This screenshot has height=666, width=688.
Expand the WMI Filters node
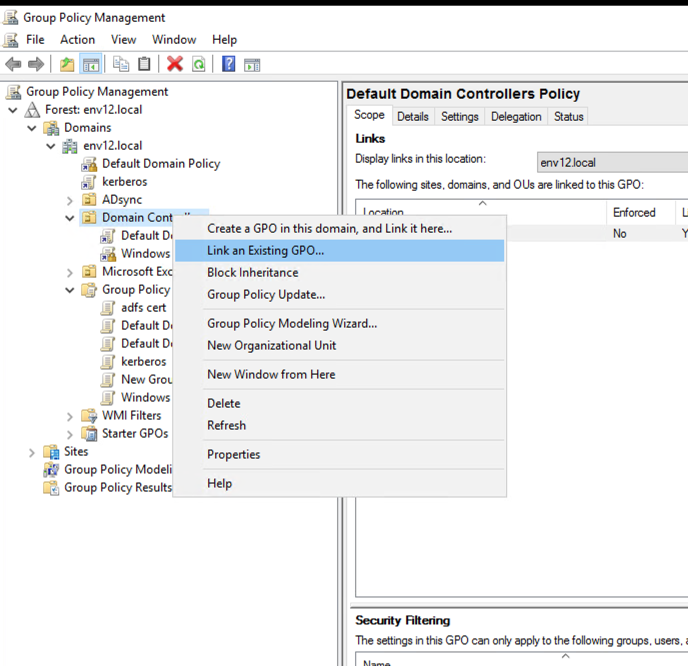pos(69,416)
